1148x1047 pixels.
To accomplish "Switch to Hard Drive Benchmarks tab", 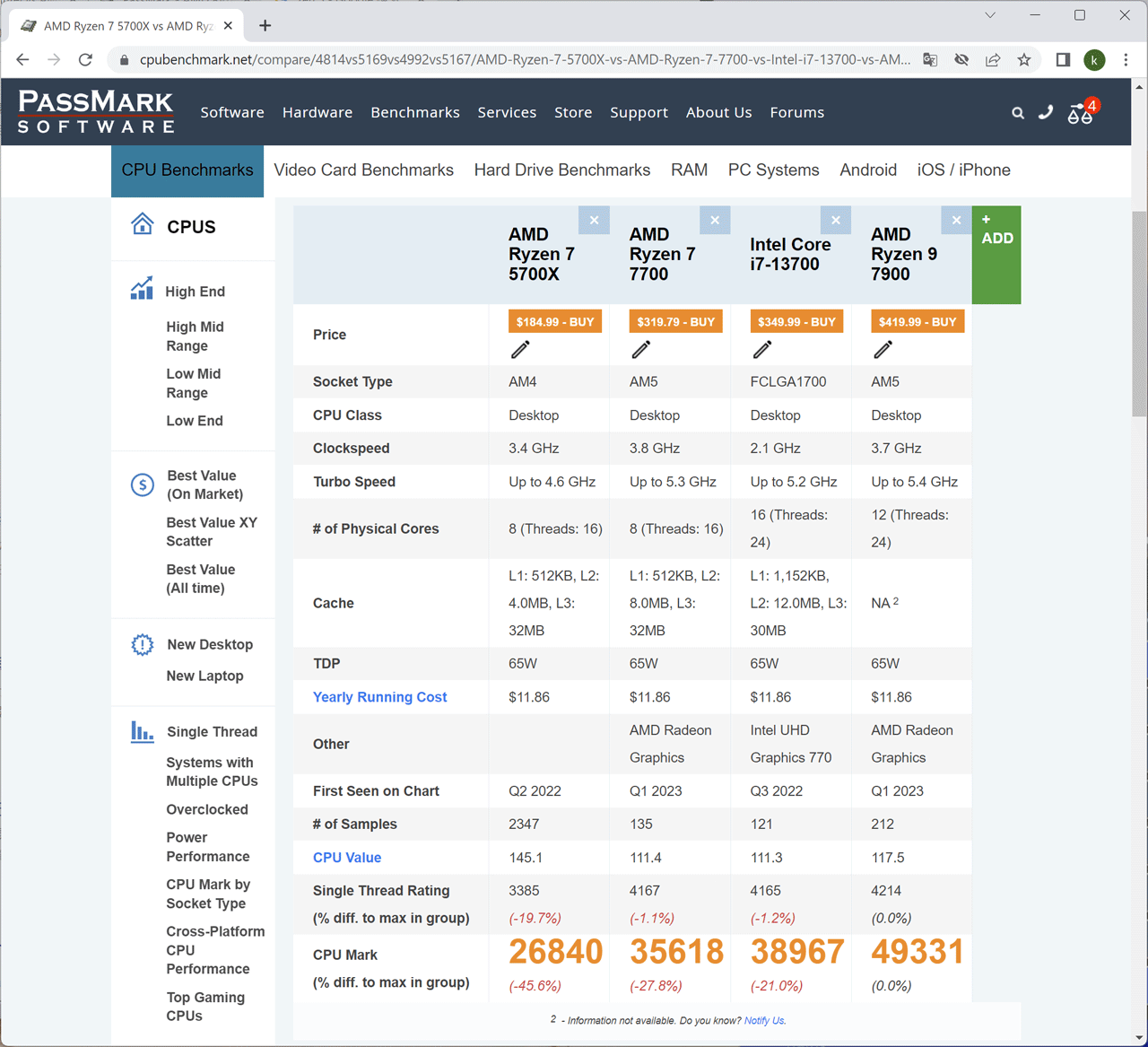I will click(x=562, y=170).
